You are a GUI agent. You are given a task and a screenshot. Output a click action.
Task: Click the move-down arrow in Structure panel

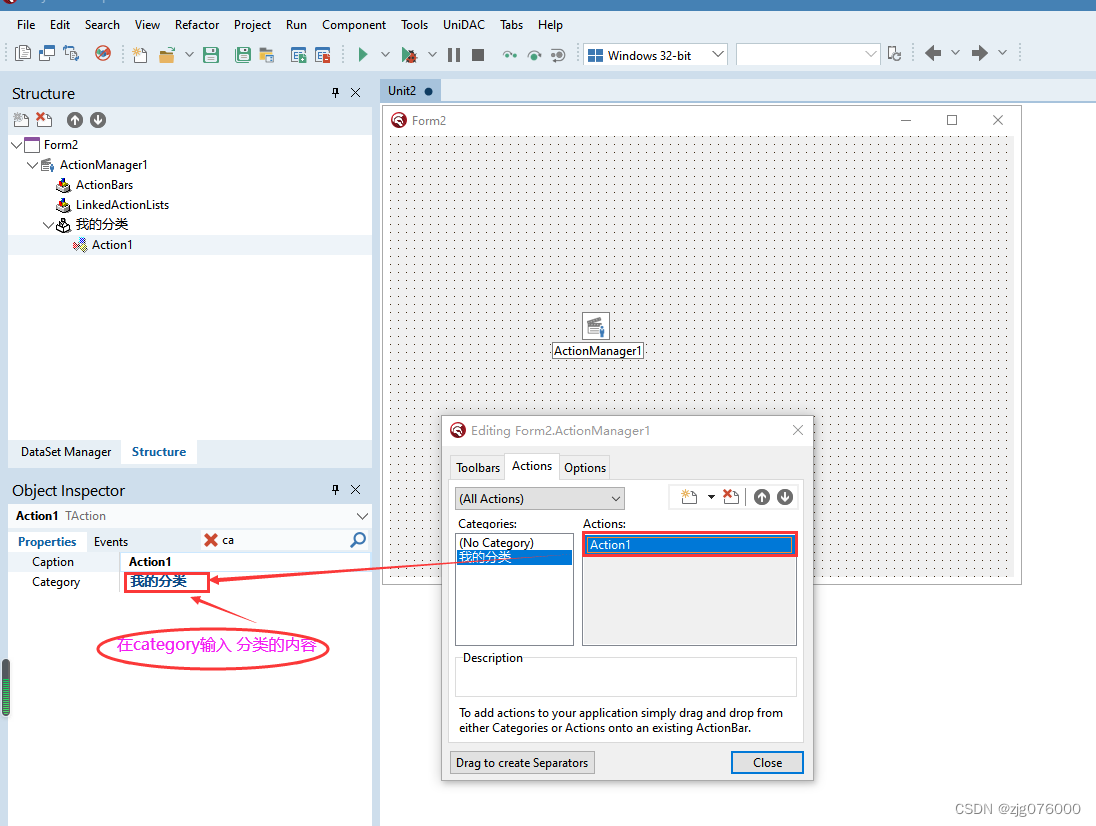pos(97,119)
